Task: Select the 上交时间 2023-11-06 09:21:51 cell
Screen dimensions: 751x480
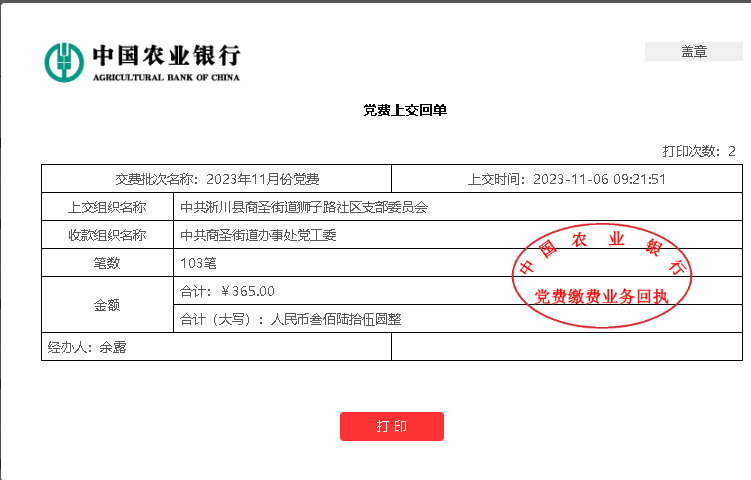Action: 567,179
